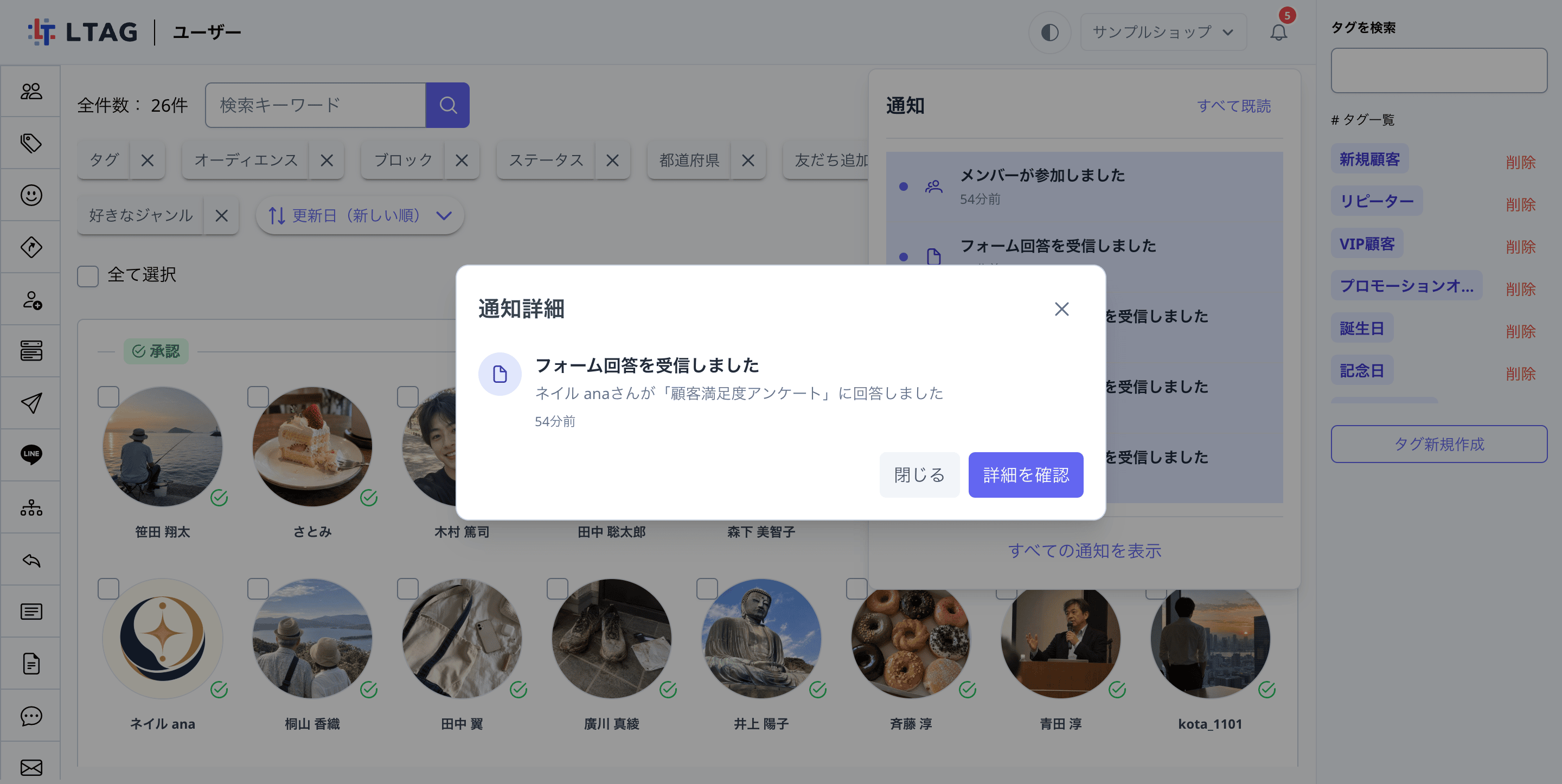Select the checkbox for 桐山 香織
This screenshot has width=1562, height=784.
258,588
